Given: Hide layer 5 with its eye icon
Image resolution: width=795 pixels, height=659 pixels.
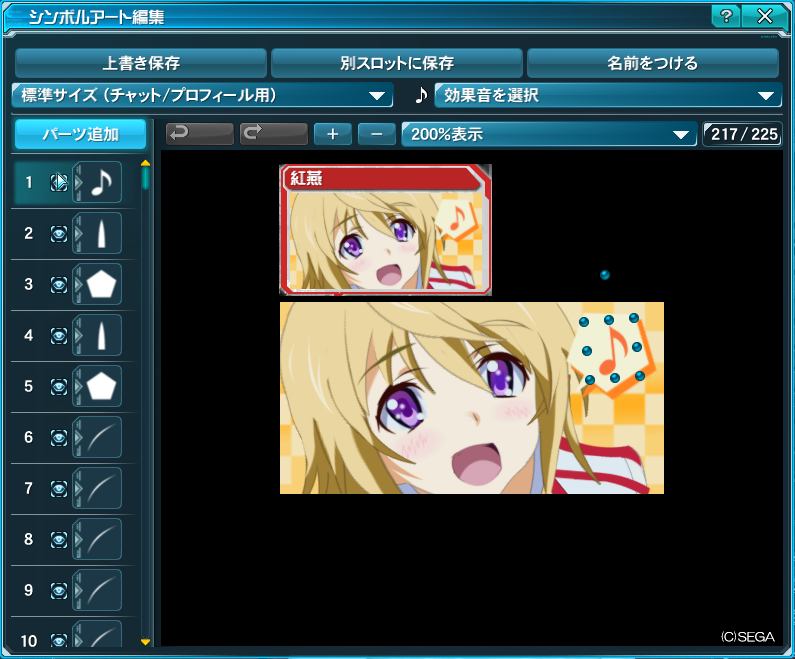Looking at the screenshot, I should [59, 387].
